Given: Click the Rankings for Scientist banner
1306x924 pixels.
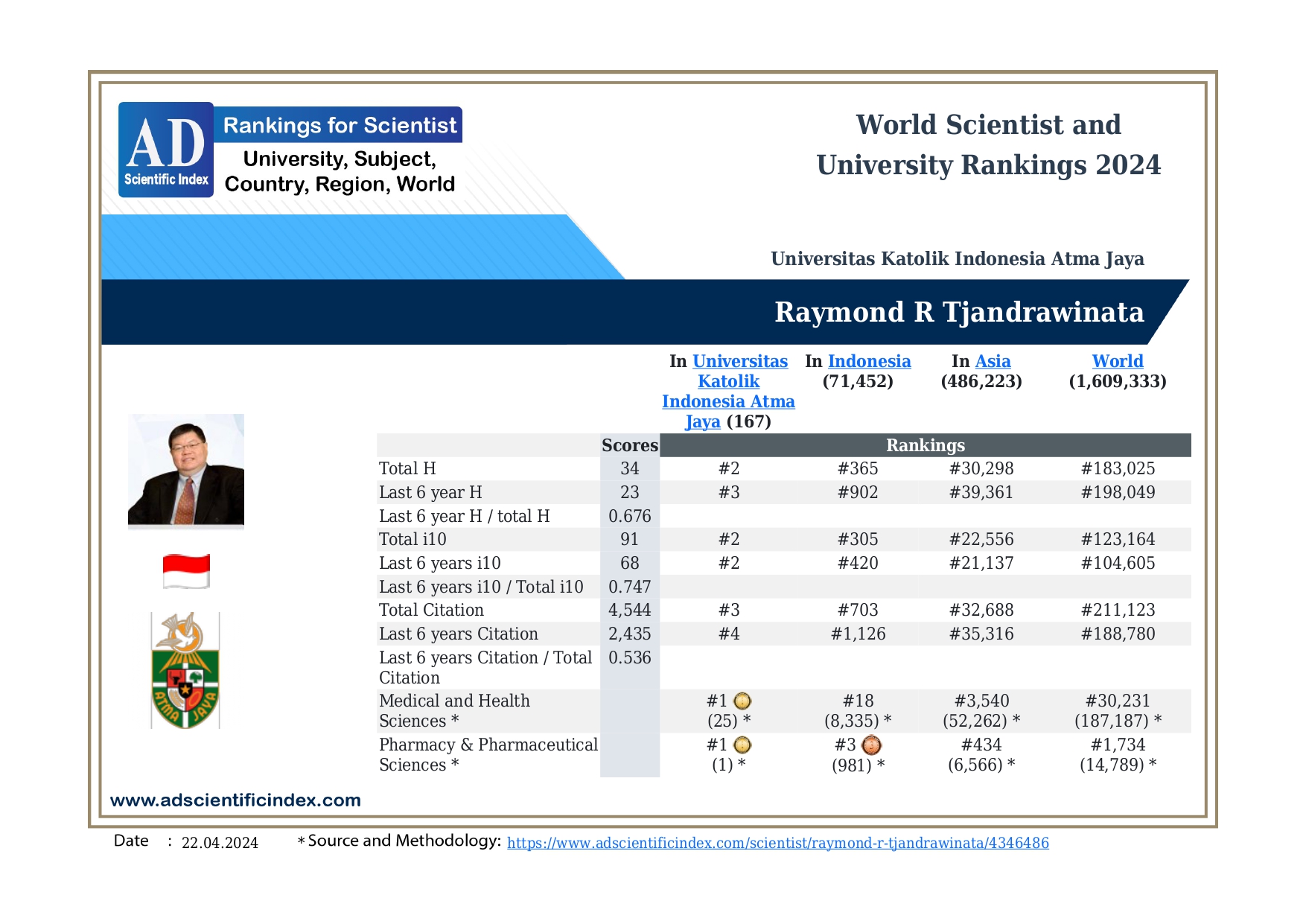Looking at the screenshot, I should [339, 125].
